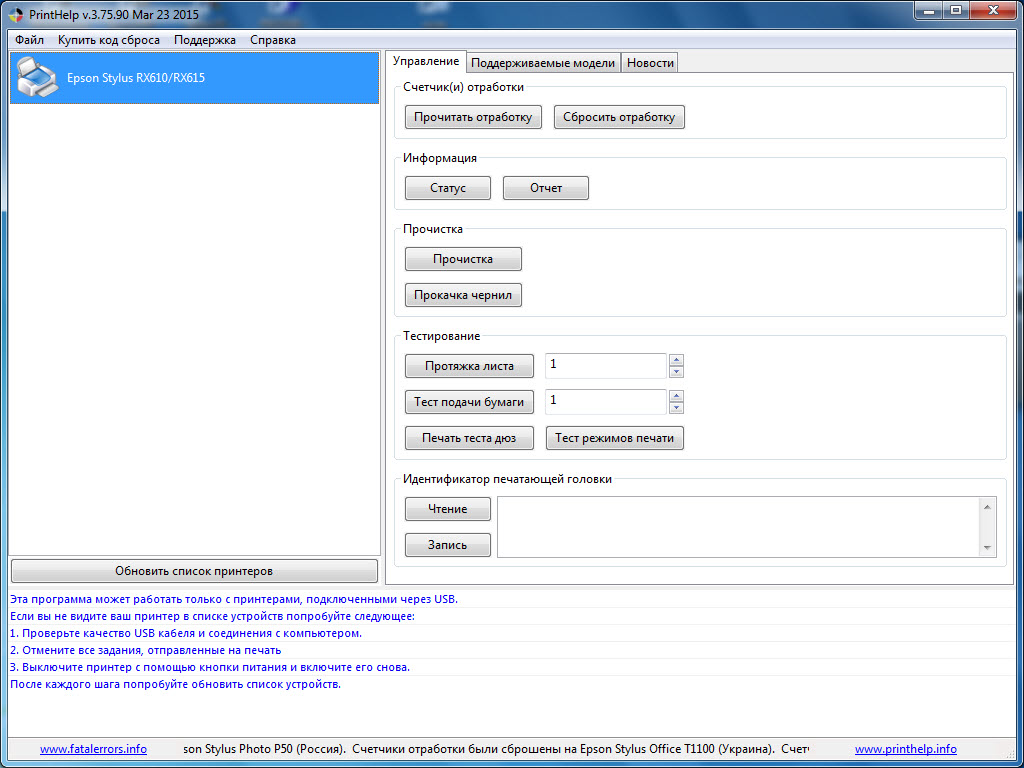Open the www.printhelp.info link

pos(906,749)
